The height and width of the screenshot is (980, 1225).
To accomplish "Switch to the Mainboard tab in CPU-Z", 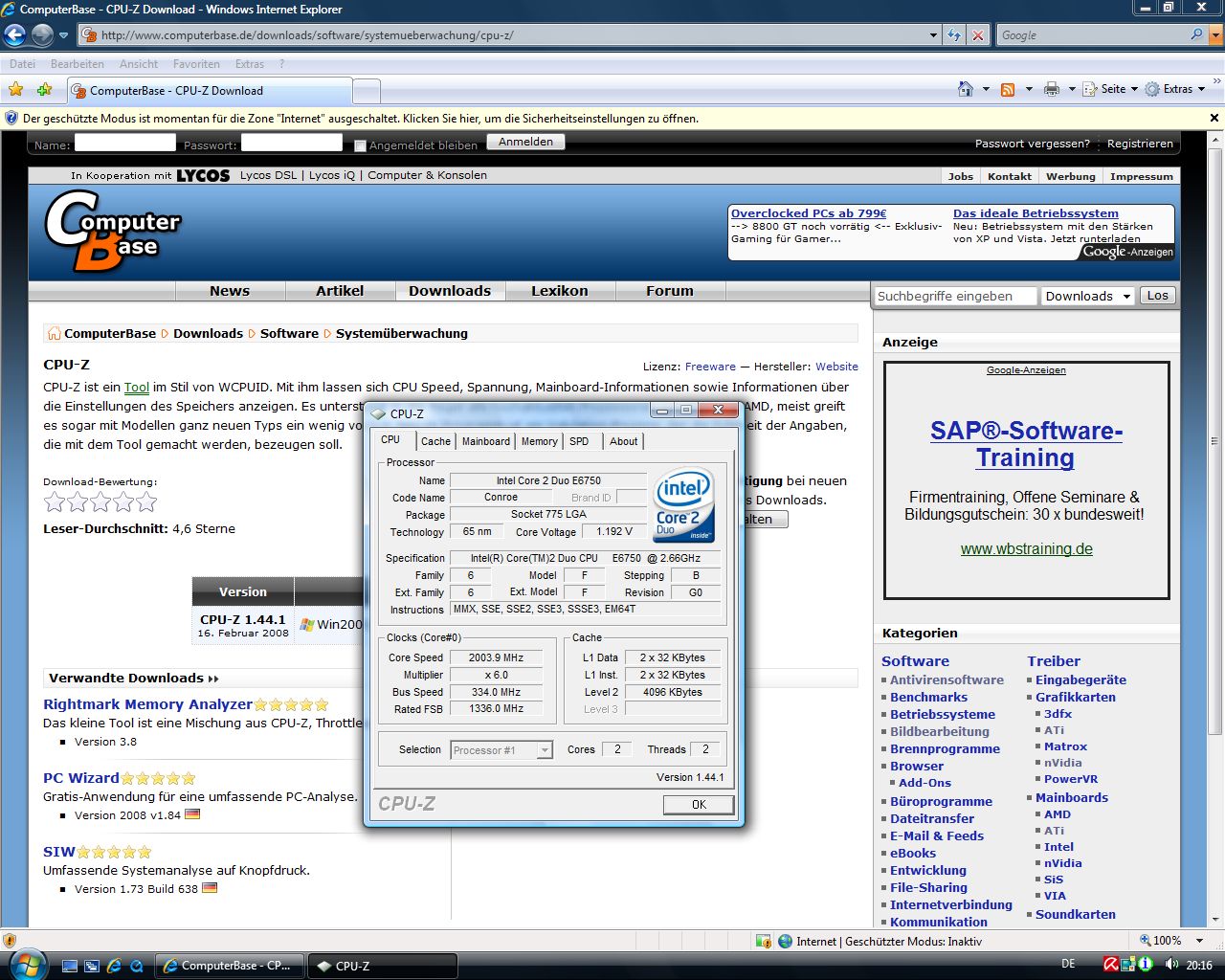I will (x=486, y=441).
